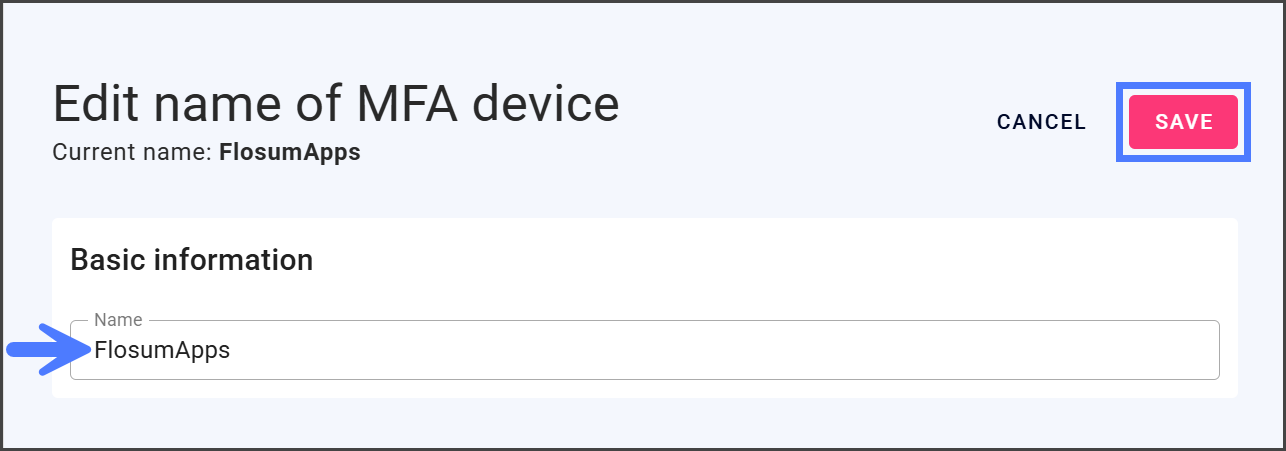Click the word "Basic" in section heading
1286x451 pixels.
(107, 260)
